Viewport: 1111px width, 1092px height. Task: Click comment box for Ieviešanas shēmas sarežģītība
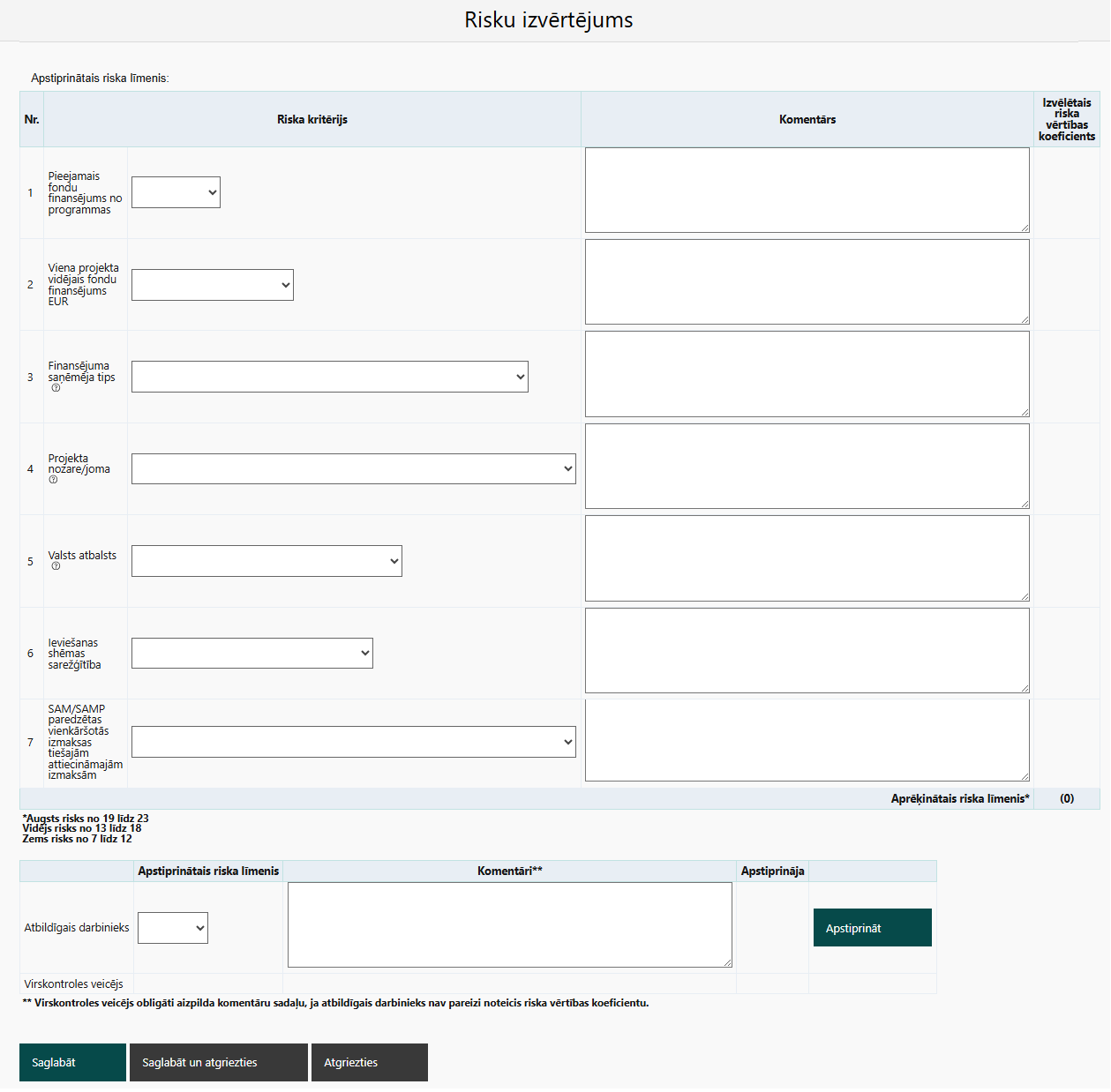(x=807, y=650)
